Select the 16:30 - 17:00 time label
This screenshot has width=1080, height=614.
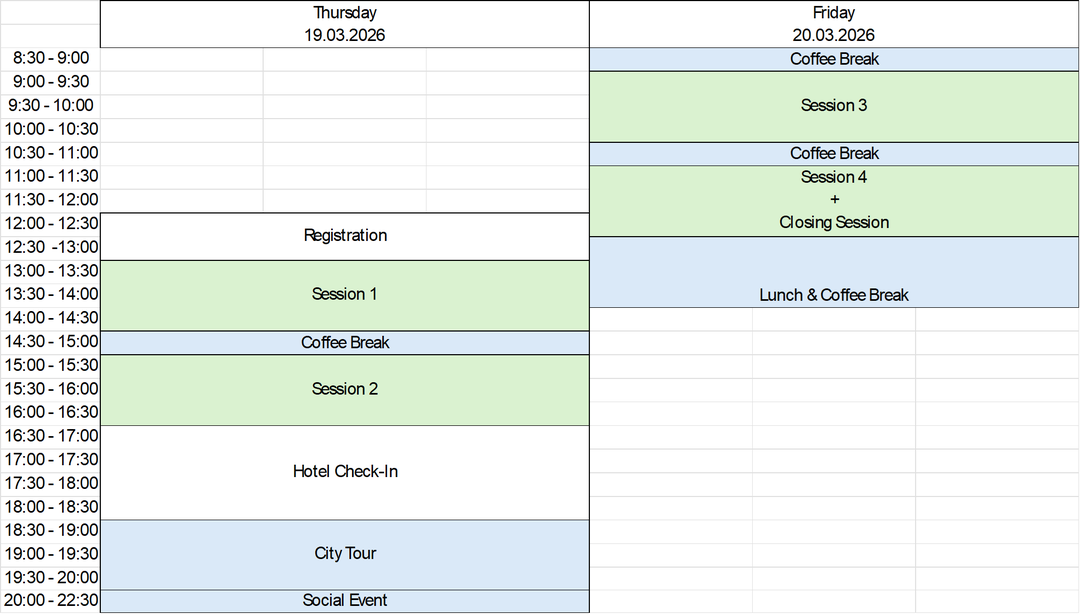(51, 436)
